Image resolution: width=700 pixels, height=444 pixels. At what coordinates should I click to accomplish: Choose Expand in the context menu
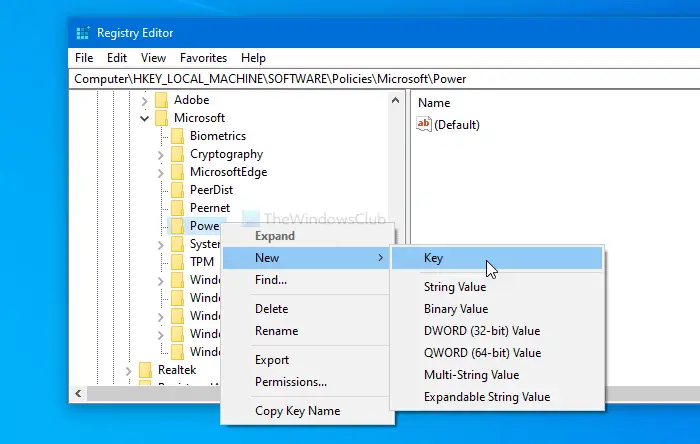[x=308, y=236]
